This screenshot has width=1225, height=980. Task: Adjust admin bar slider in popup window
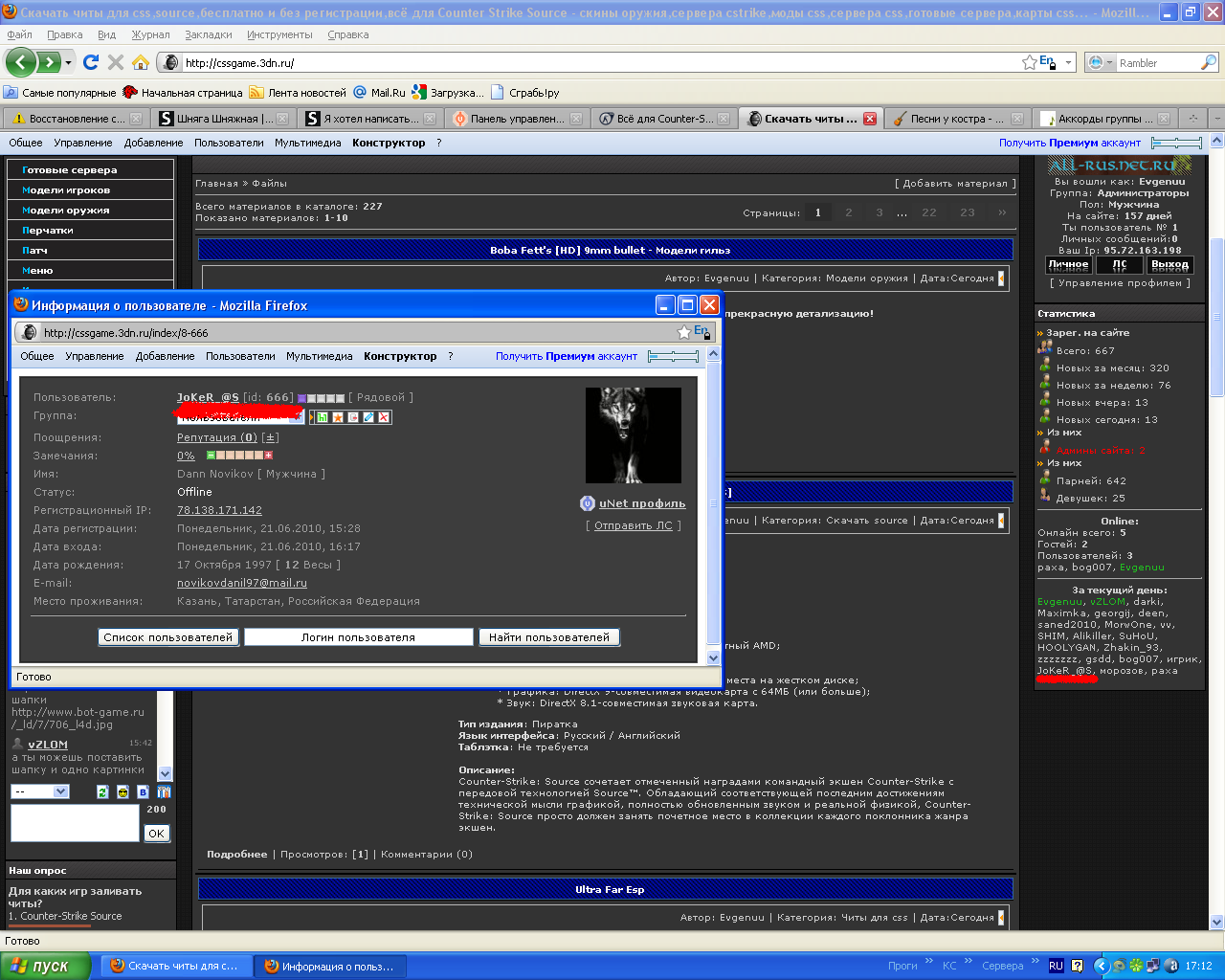tap(673, 356)
